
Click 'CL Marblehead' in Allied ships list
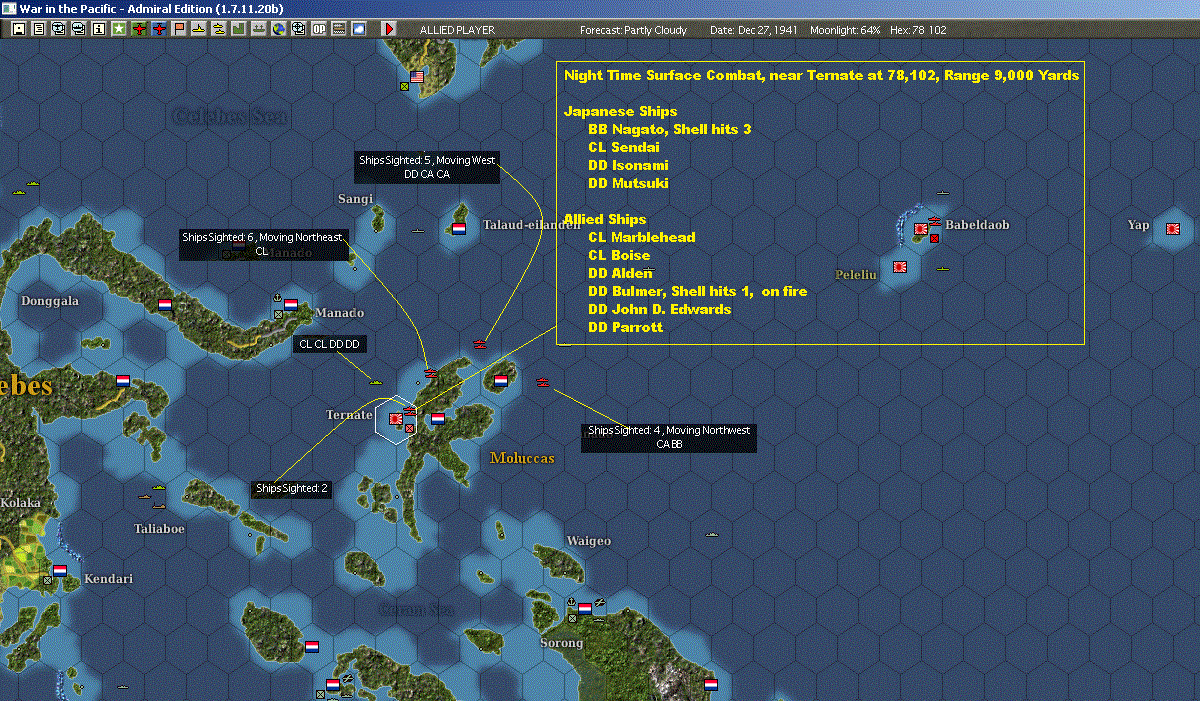tap(641, 237)
